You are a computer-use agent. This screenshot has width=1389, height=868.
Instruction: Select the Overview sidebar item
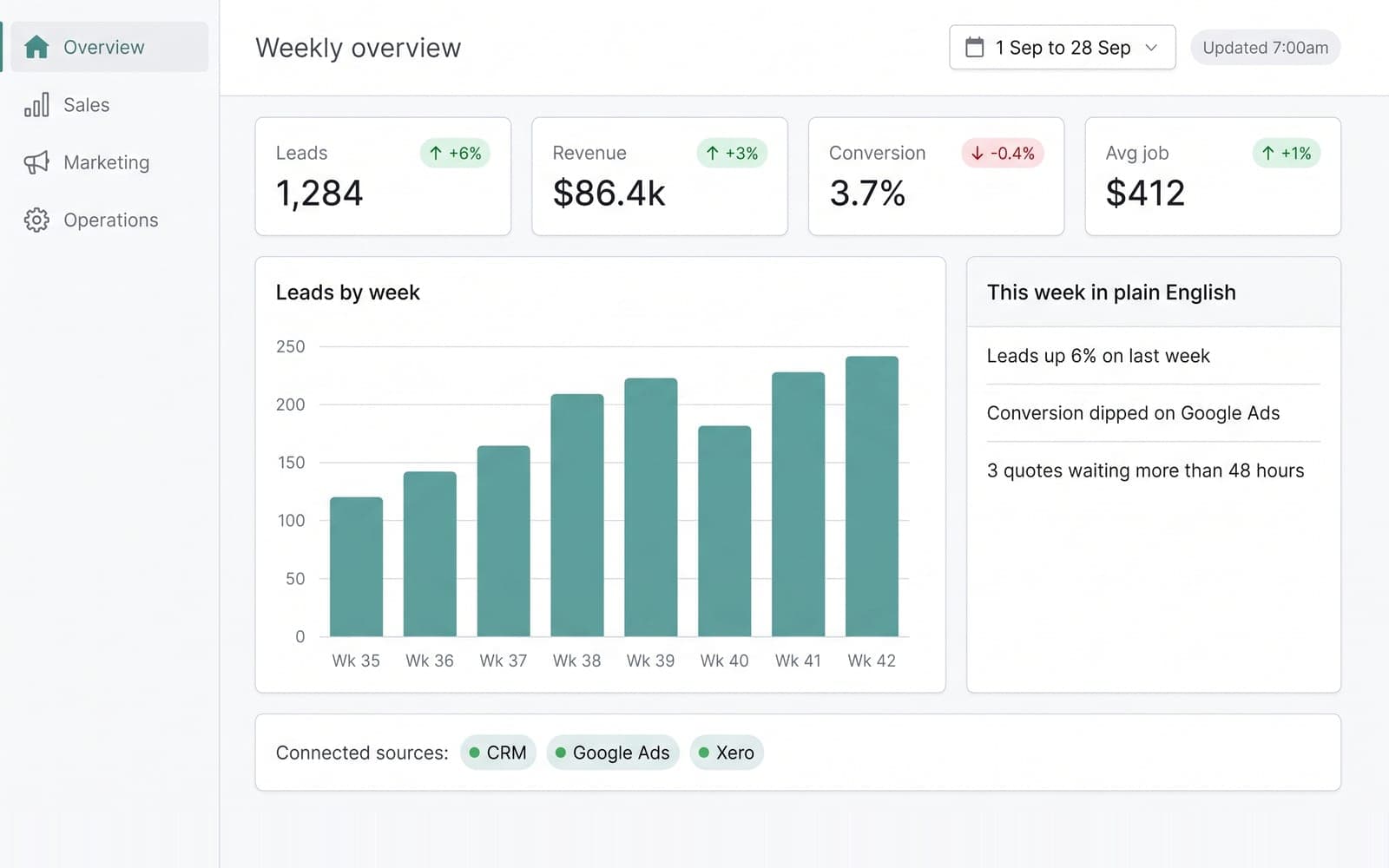[x=109, y=47]
